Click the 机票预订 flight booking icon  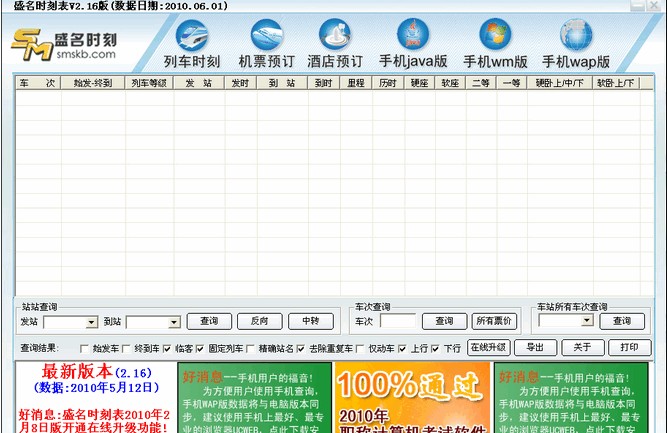point(265,44)
